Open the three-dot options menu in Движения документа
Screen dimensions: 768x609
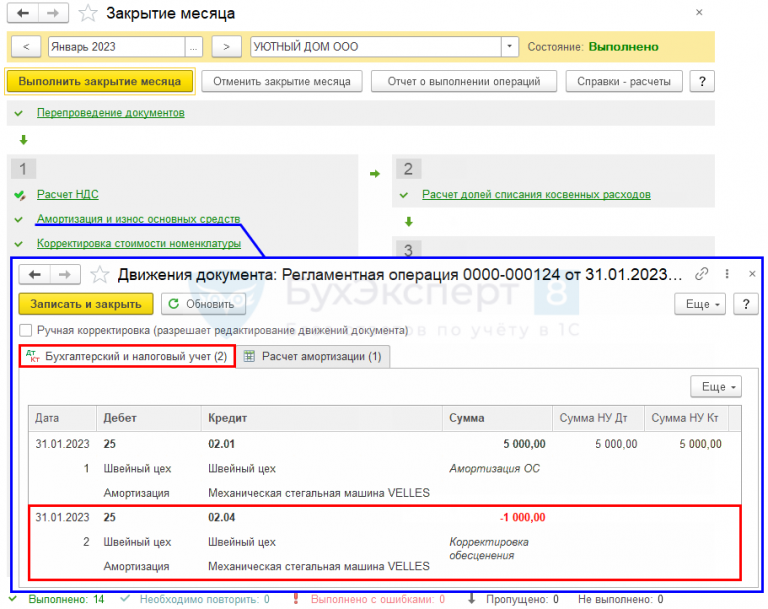click(727, 274)
